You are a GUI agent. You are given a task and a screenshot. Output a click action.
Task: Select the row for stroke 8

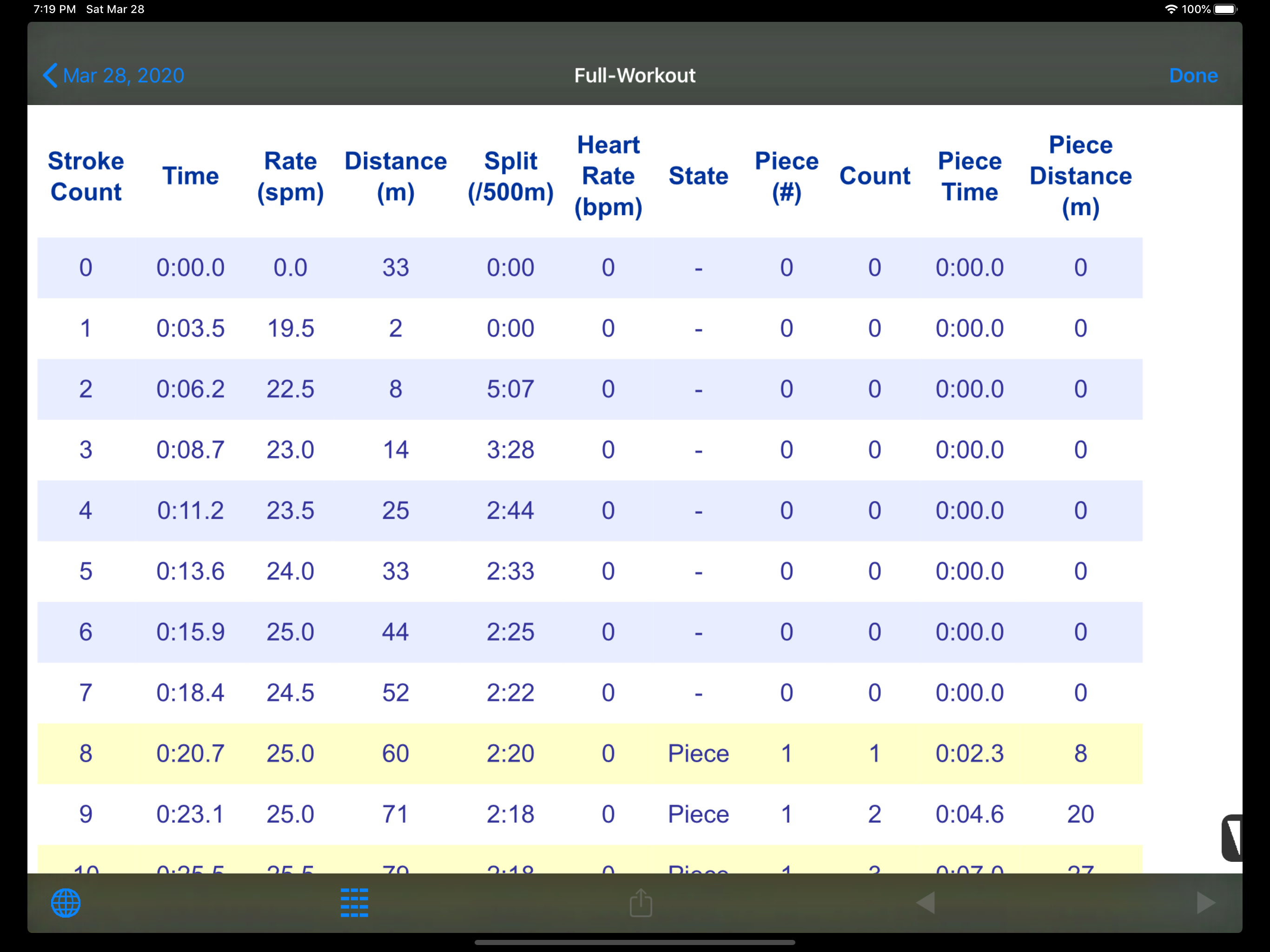[589, 754]
